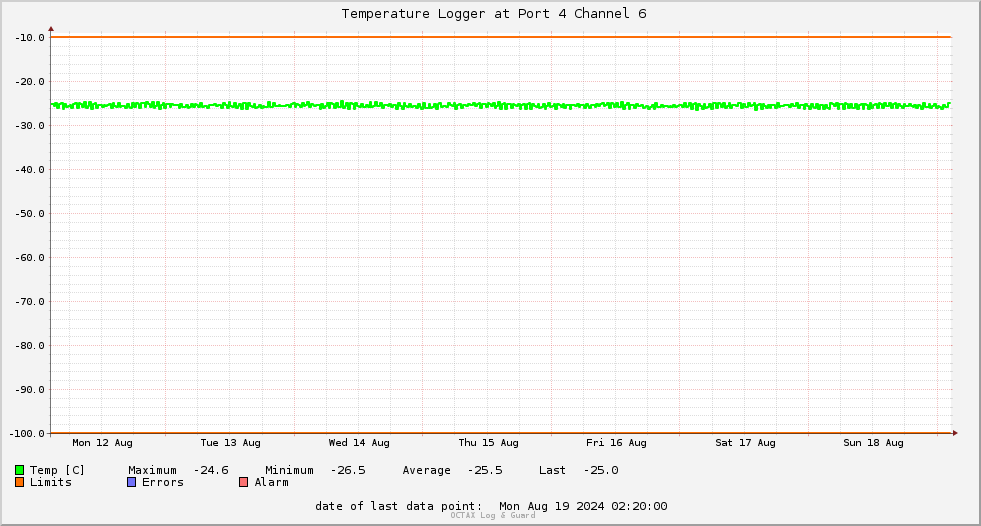The width and height of the screenshot is (981, 526).
Task: Click the Average value -25.5
Action: click(x=485, y=470)
